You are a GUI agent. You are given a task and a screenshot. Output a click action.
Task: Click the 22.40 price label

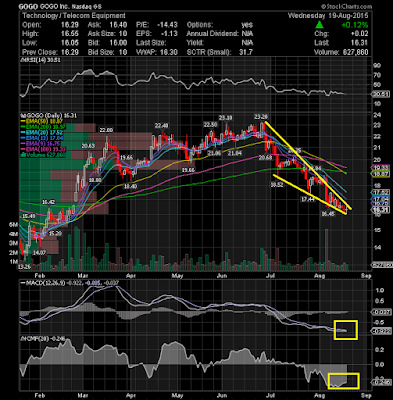tap(161, 126)
